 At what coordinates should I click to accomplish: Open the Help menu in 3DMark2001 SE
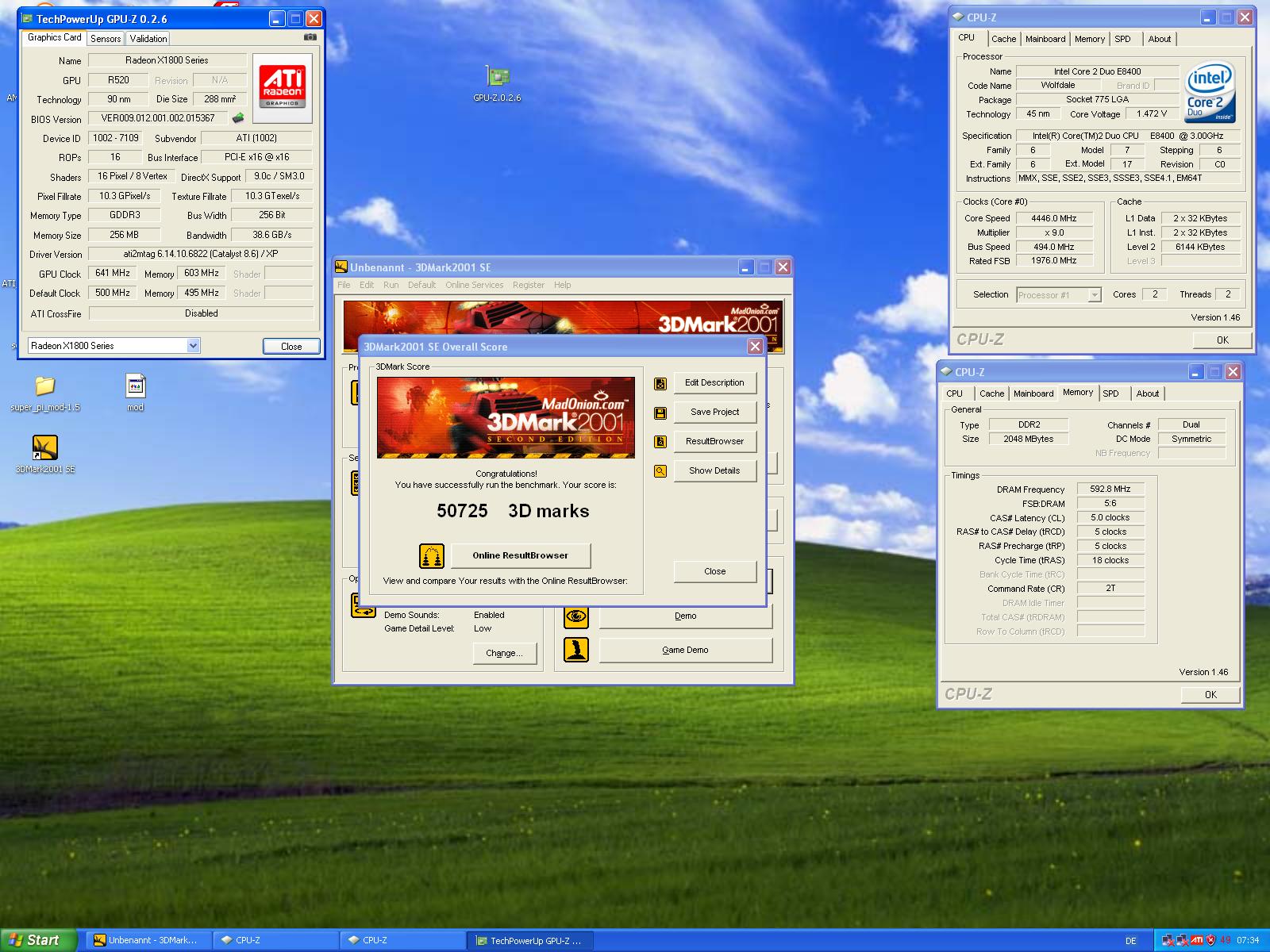pos(562,285)
